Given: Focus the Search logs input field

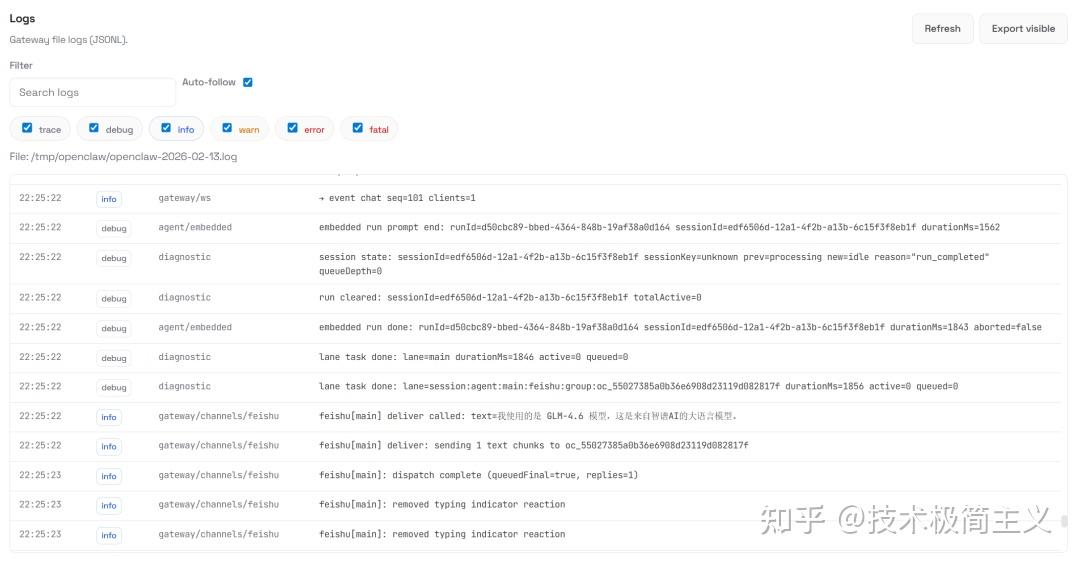Looking at the screenshot, I should 92,93.
